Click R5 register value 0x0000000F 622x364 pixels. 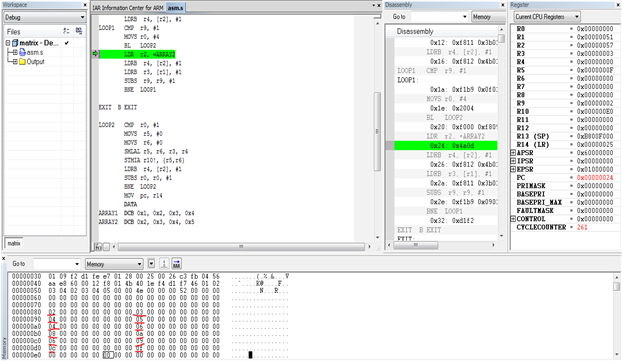tap(595, 70)
